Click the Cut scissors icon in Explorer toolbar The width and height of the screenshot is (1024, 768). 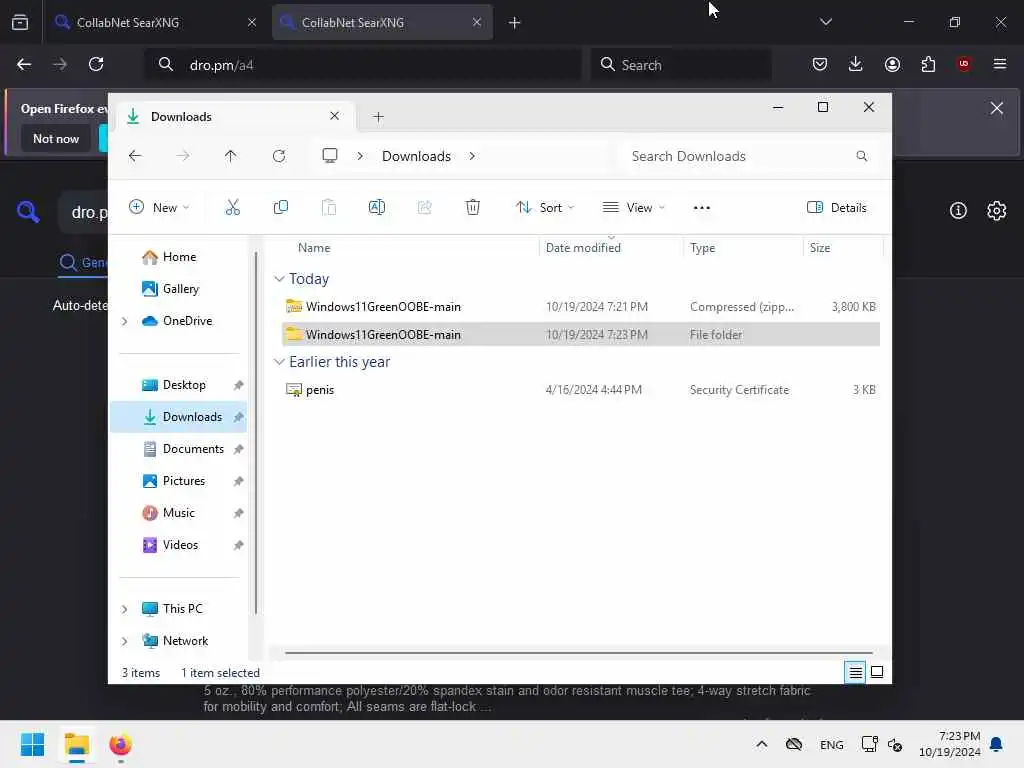[x=232, y=208]
